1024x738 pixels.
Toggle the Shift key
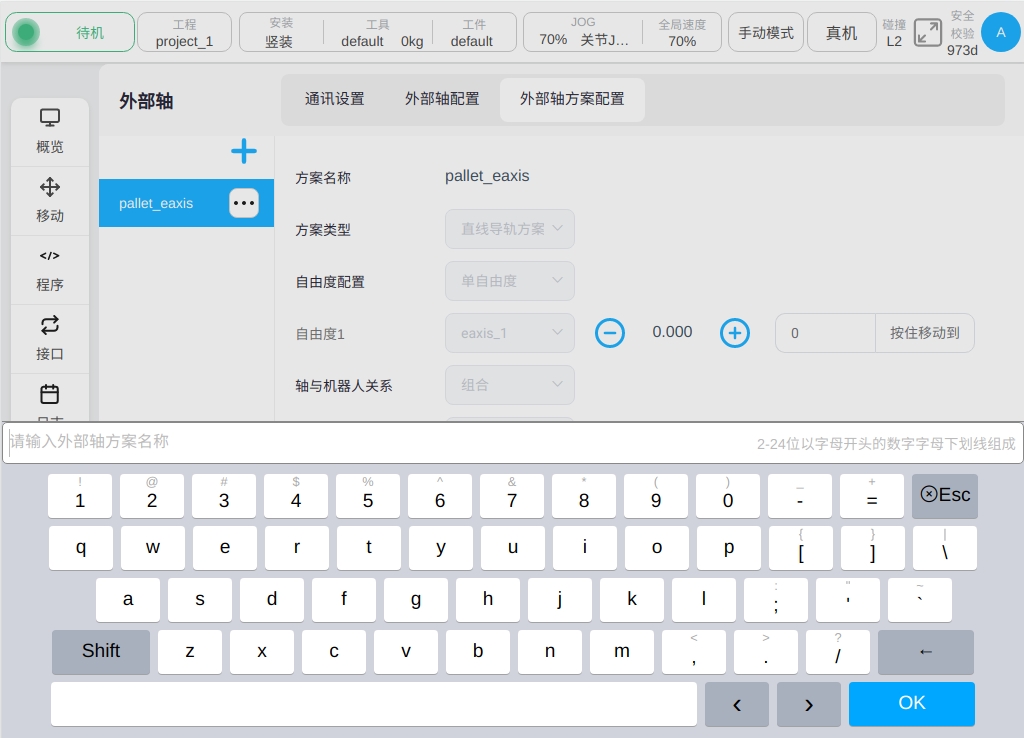tap(101, 652)
